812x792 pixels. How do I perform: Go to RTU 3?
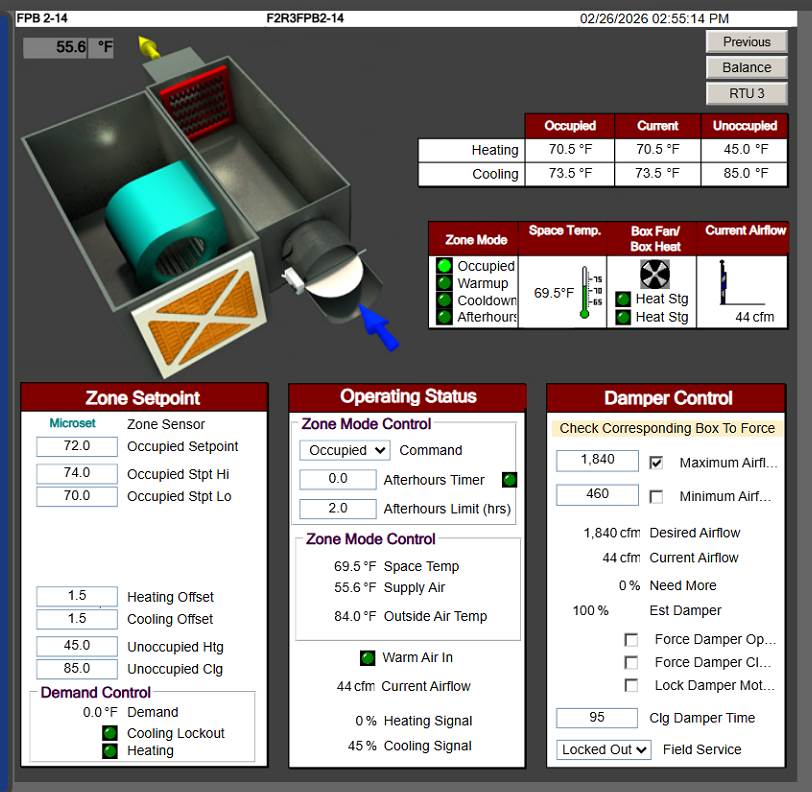pyautogui.click(x=746, y=93)
